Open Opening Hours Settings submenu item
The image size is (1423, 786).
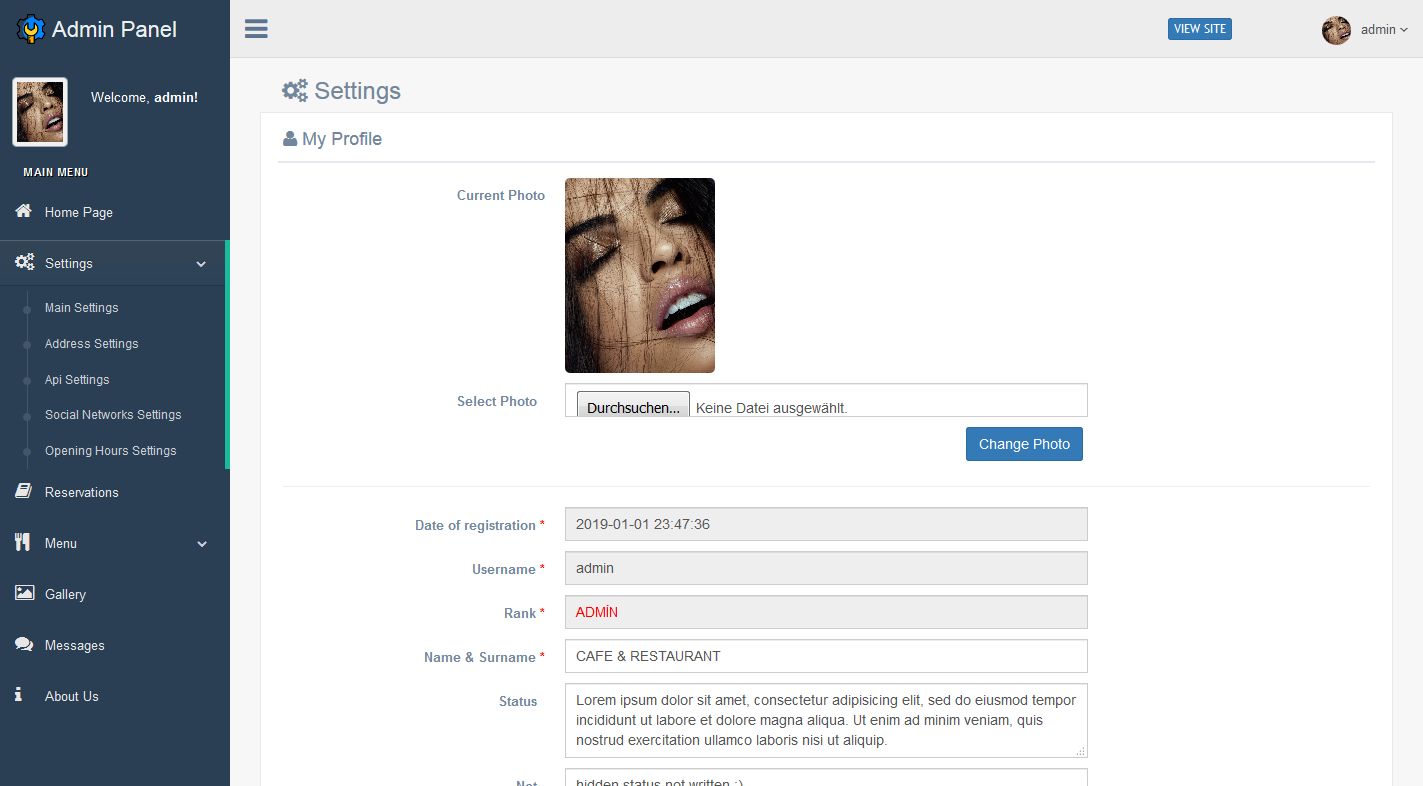point(111,451)
